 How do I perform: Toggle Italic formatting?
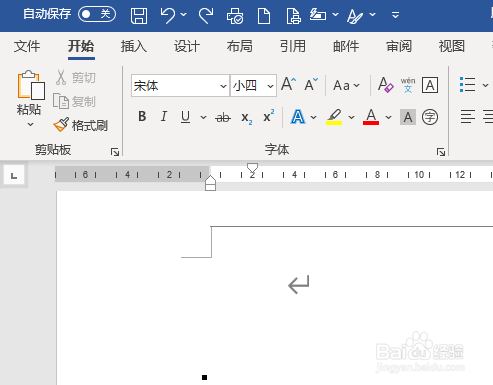pyautogui.click(x=164, y=117)
